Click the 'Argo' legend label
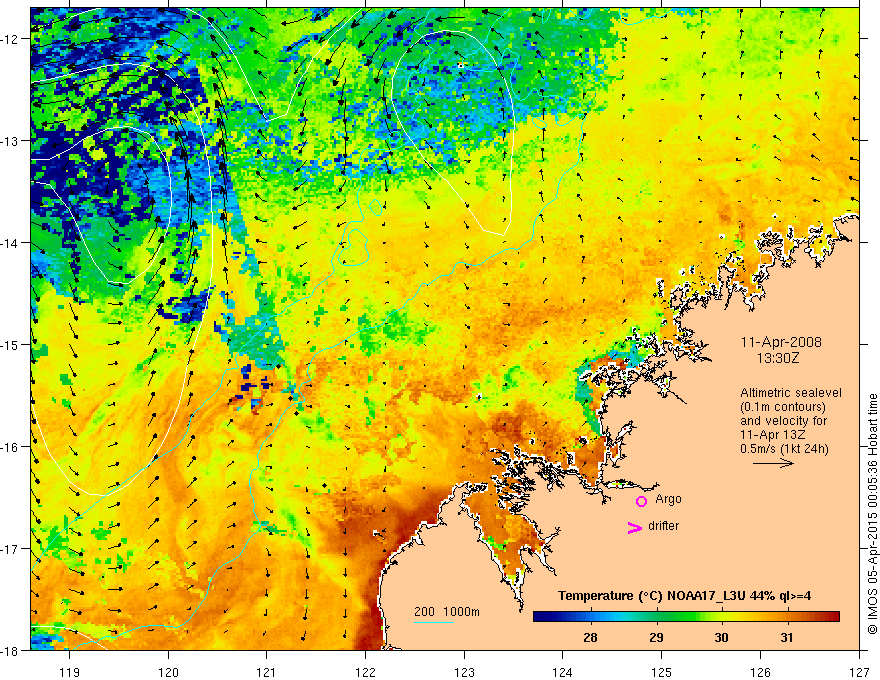880x680 pixels. tap(668, 499)
